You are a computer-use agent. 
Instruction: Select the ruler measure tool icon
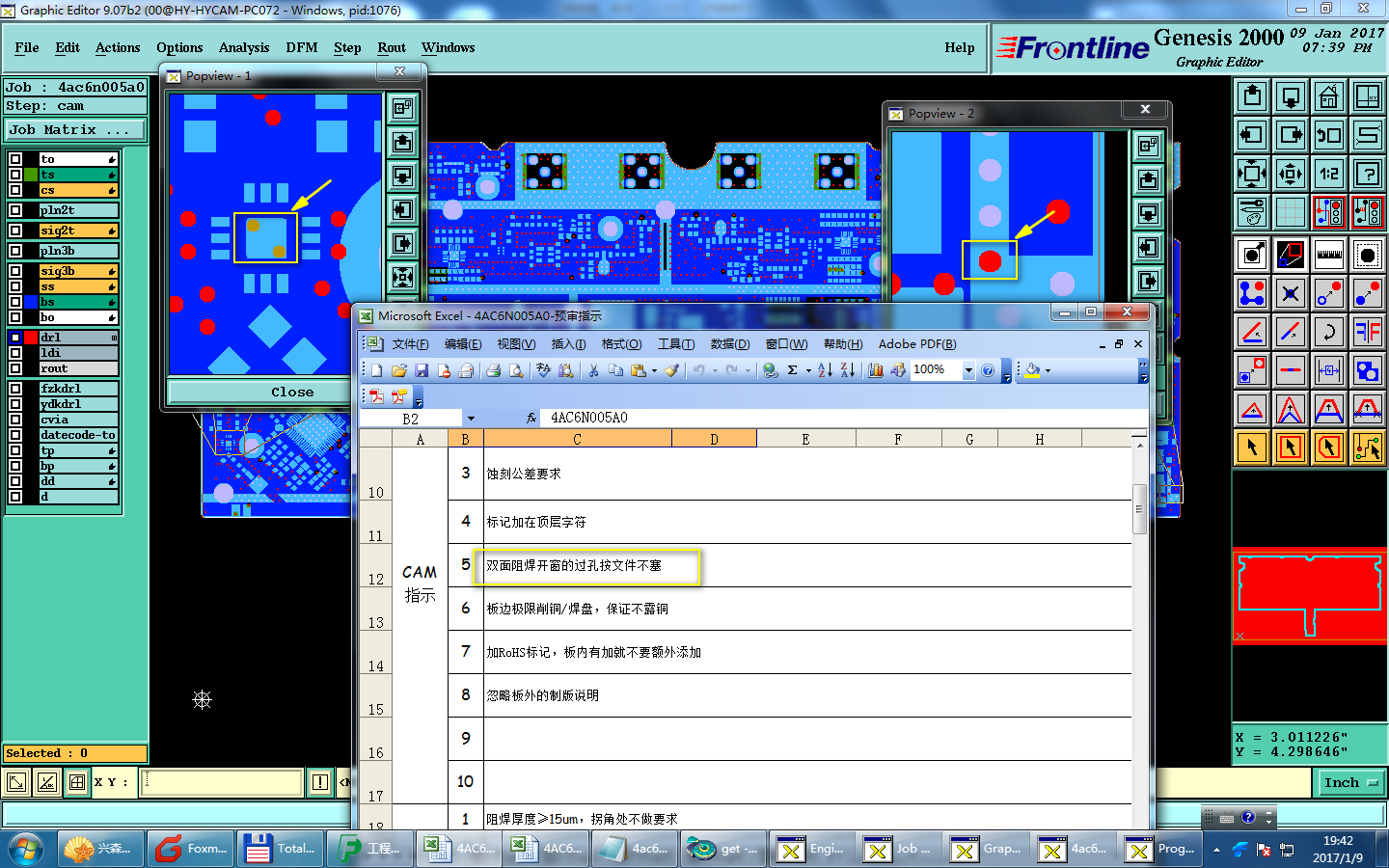click(1329, 255)
